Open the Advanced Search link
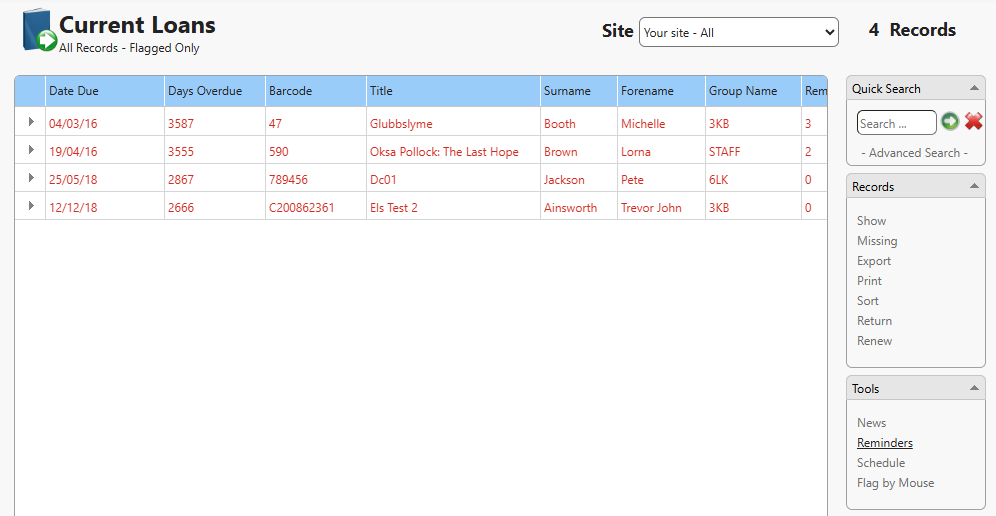Image resolution: width=996 pixels, height=516 pixels. (914, 153)
